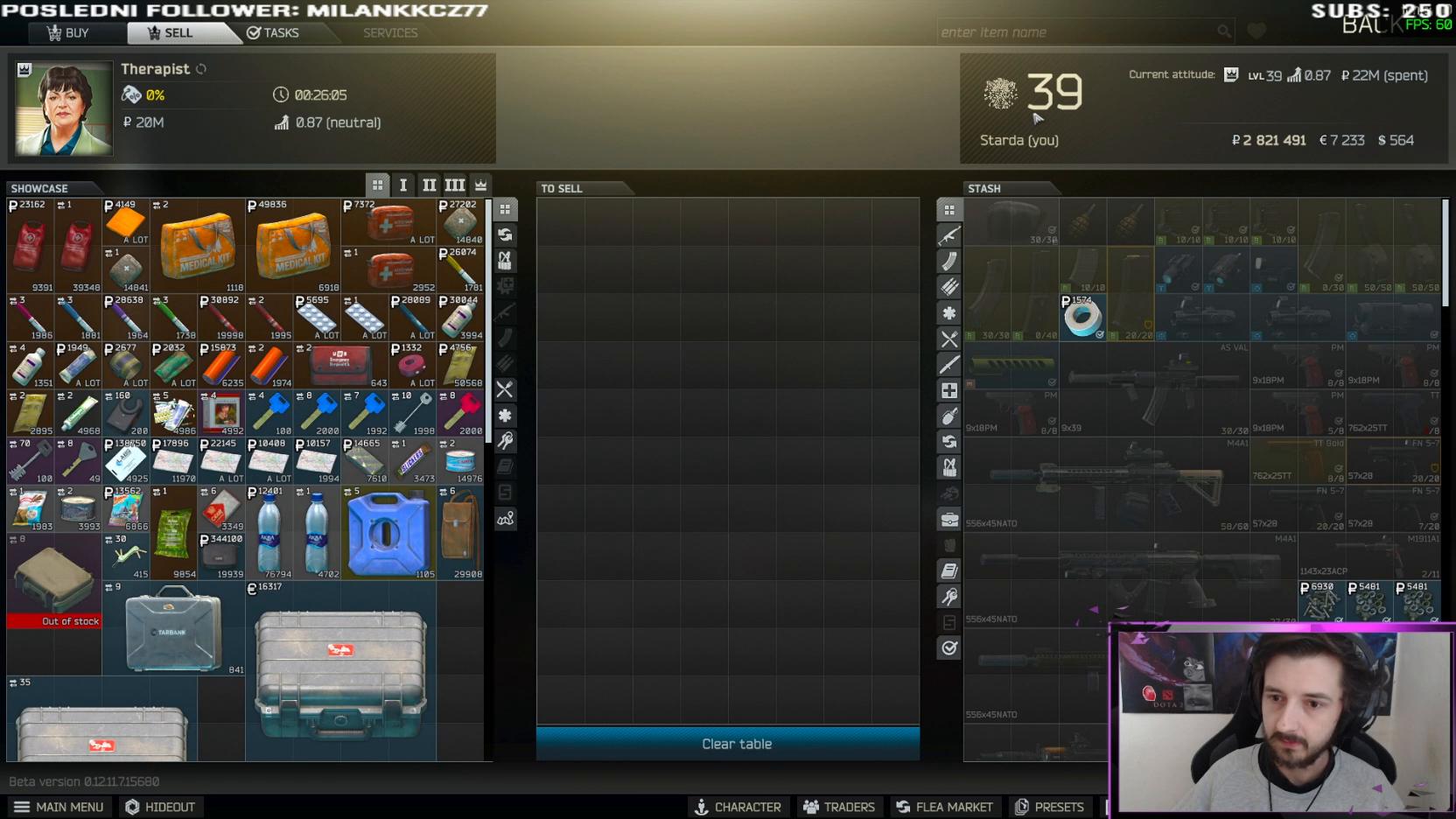Select the AI-2 medkit priced 7372
Image resolution: width=1456 pixels, height=819 pixels.
(x=388, y=222)
